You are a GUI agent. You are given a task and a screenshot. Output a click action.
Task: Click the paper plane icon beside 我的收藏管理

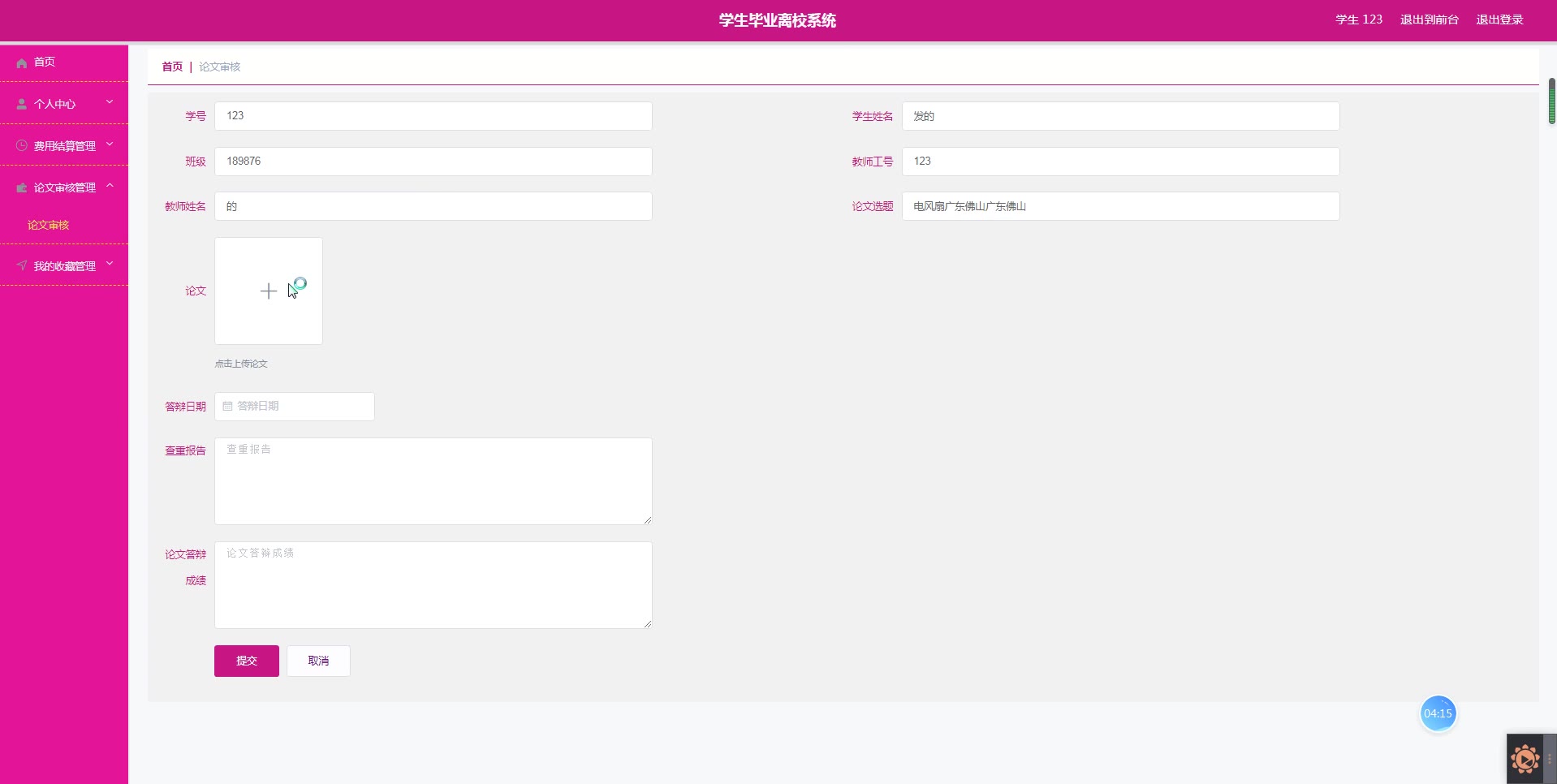click(22, 265)
